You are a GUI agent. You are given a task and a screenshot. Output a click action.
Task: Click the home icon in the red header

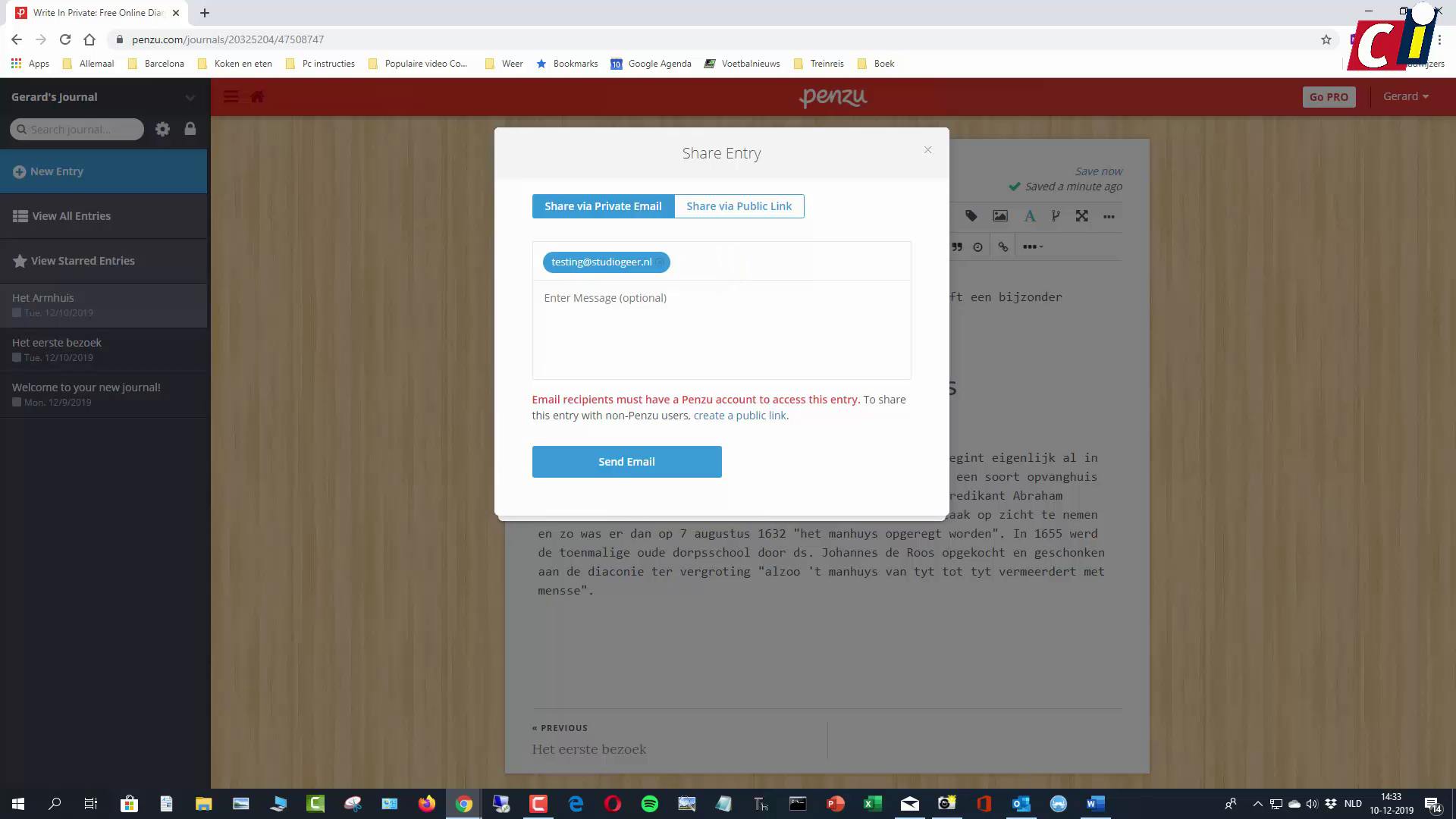click(x=257, y=97)
